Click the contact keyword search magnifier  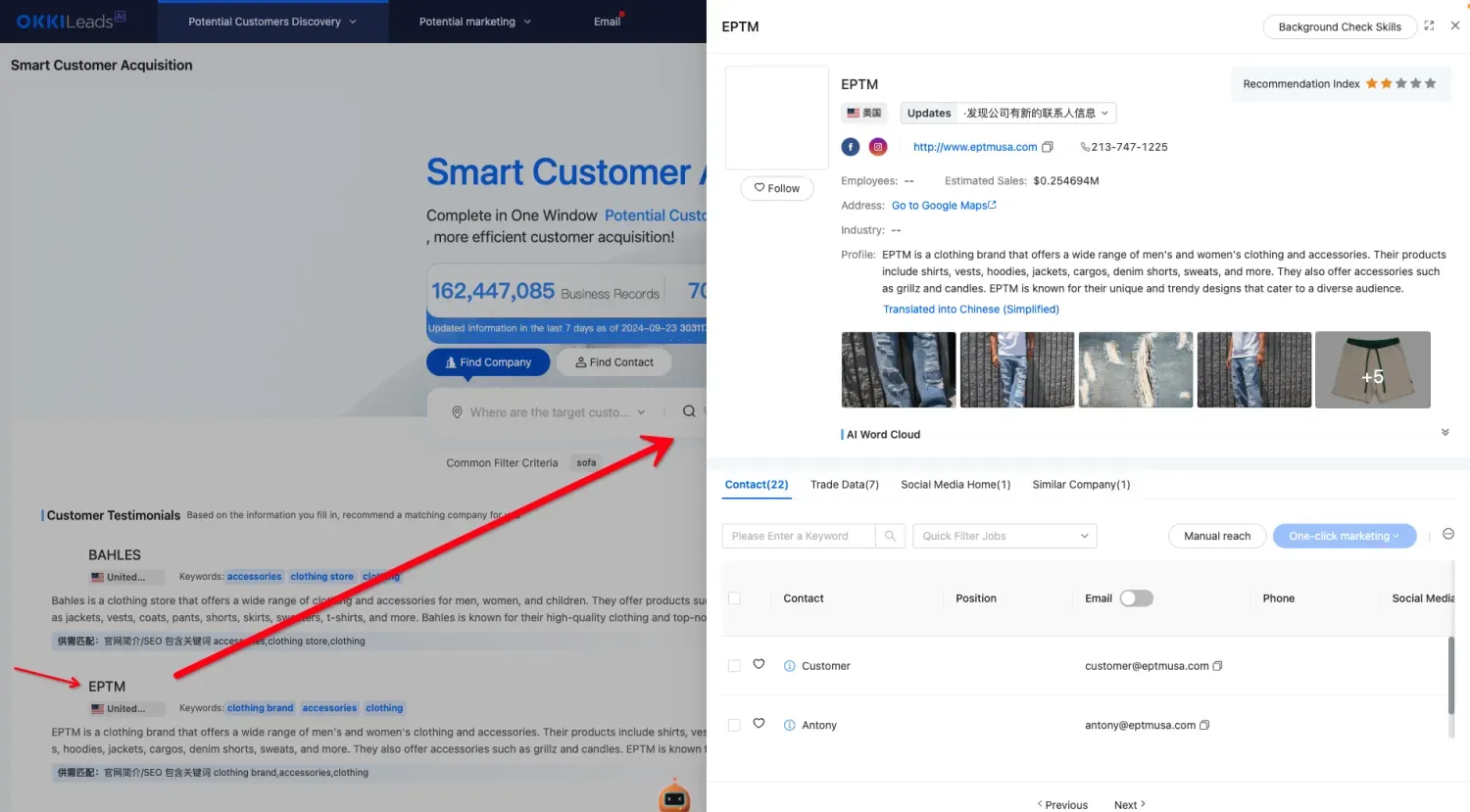coord(890,536)
